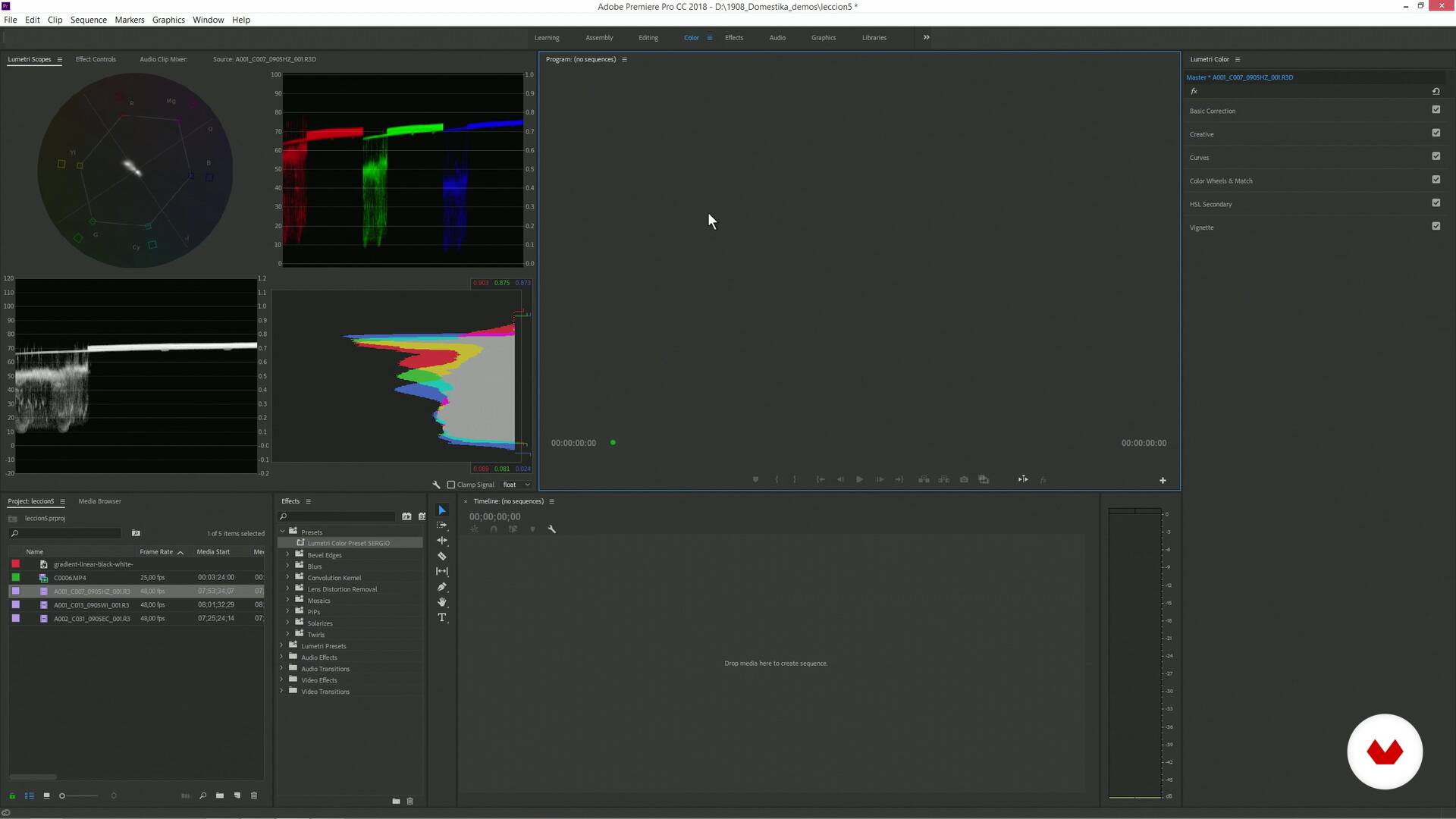Open the Basic Correction section
The width and height of the screenshot is (1456, 819).
click(x=1213, y=111)
